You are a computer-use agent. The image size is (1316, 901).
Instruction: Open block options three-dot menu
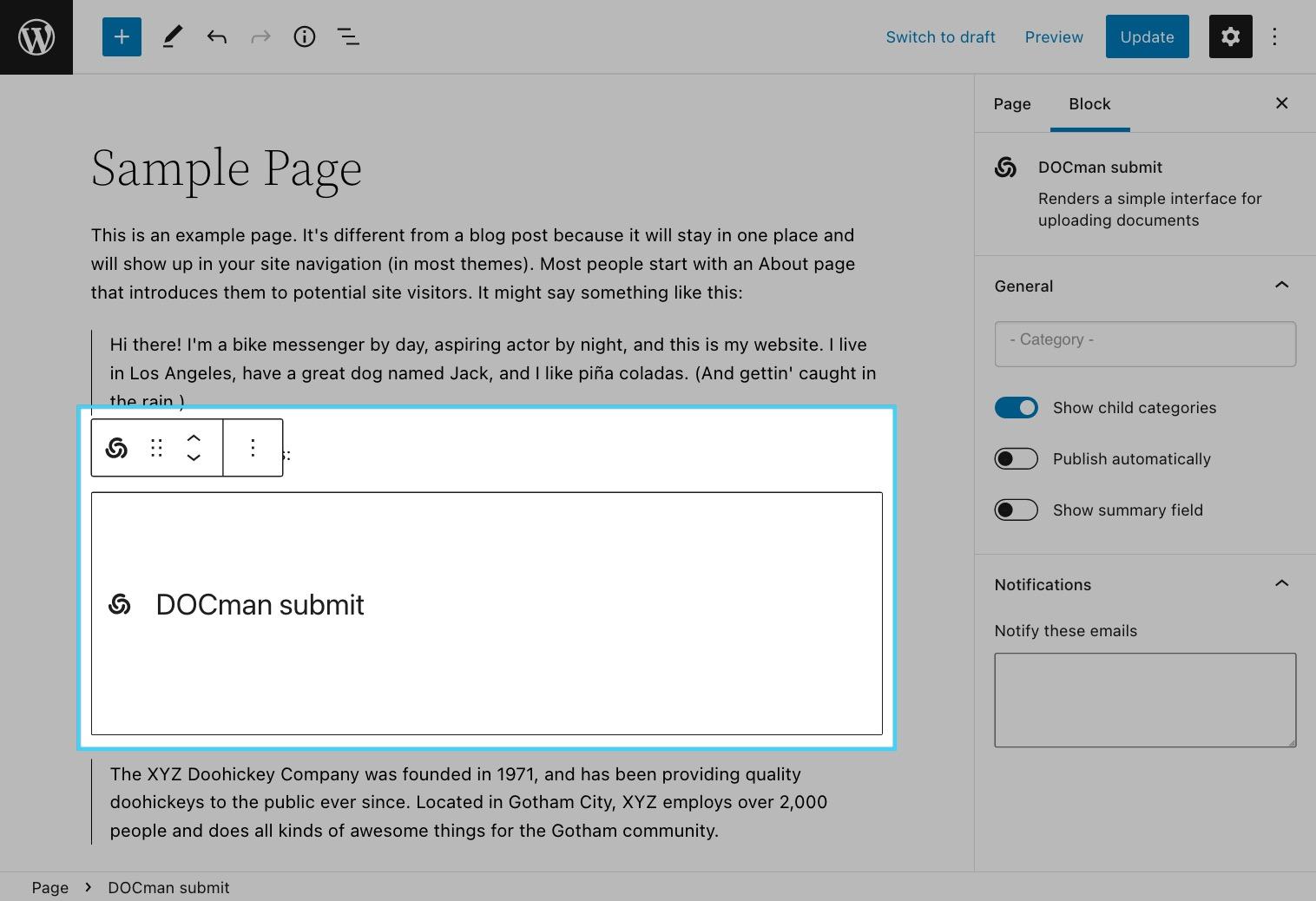(x=253, y=448)
